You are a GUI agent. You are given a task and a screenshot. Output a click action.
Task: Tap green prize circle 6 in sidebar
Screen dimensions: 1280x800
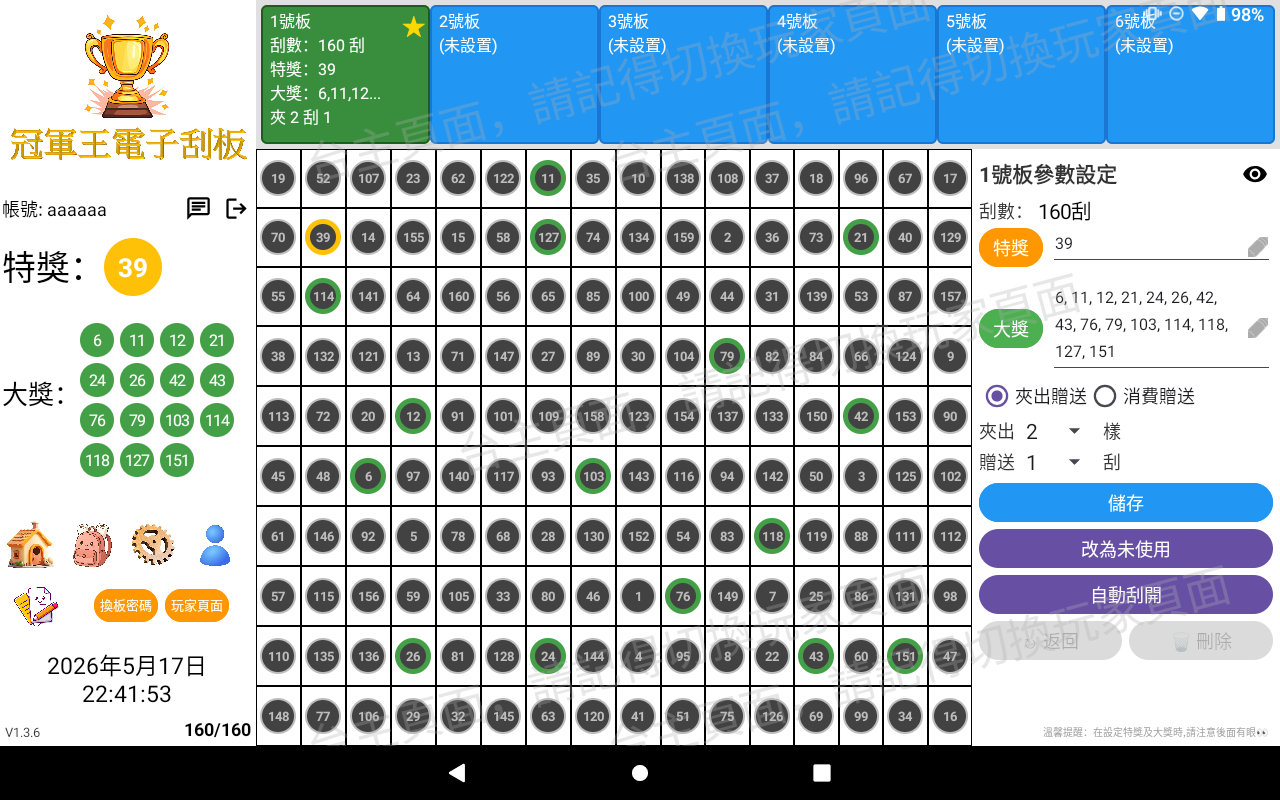(97, 340)
